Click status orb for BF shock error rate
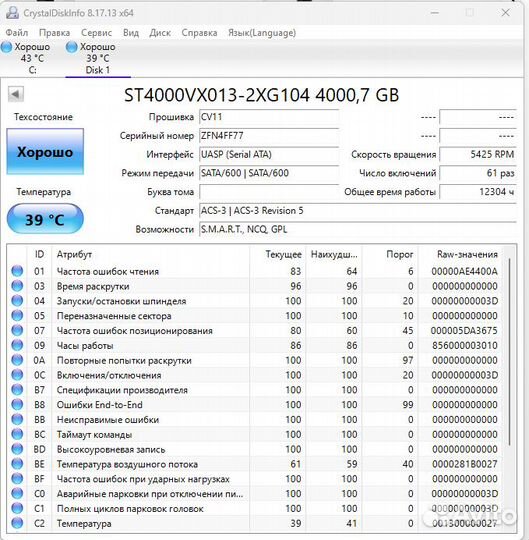Viewport: 529px width, 540px height. tap(17, 478)
